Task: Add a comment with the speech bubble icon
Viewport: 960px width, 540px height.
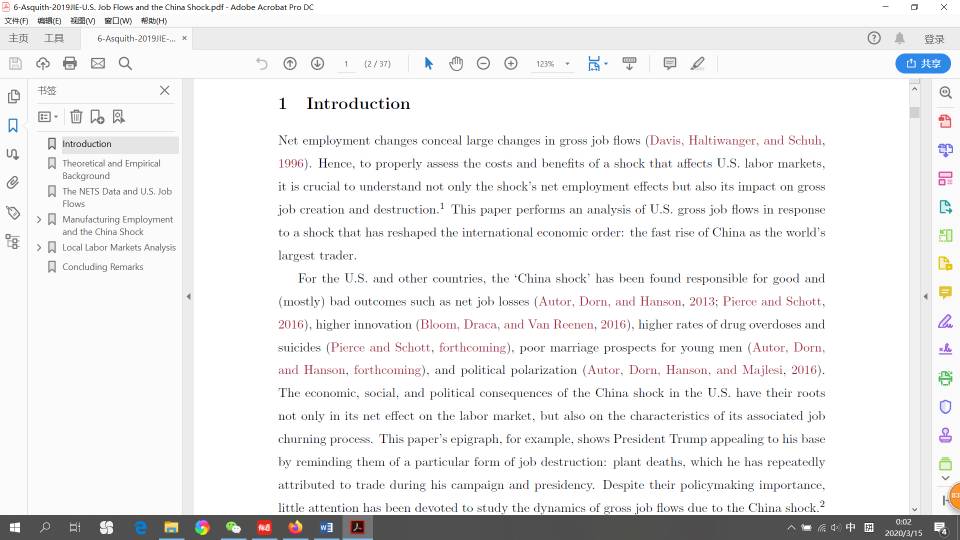Action: [x=670, y=64]
